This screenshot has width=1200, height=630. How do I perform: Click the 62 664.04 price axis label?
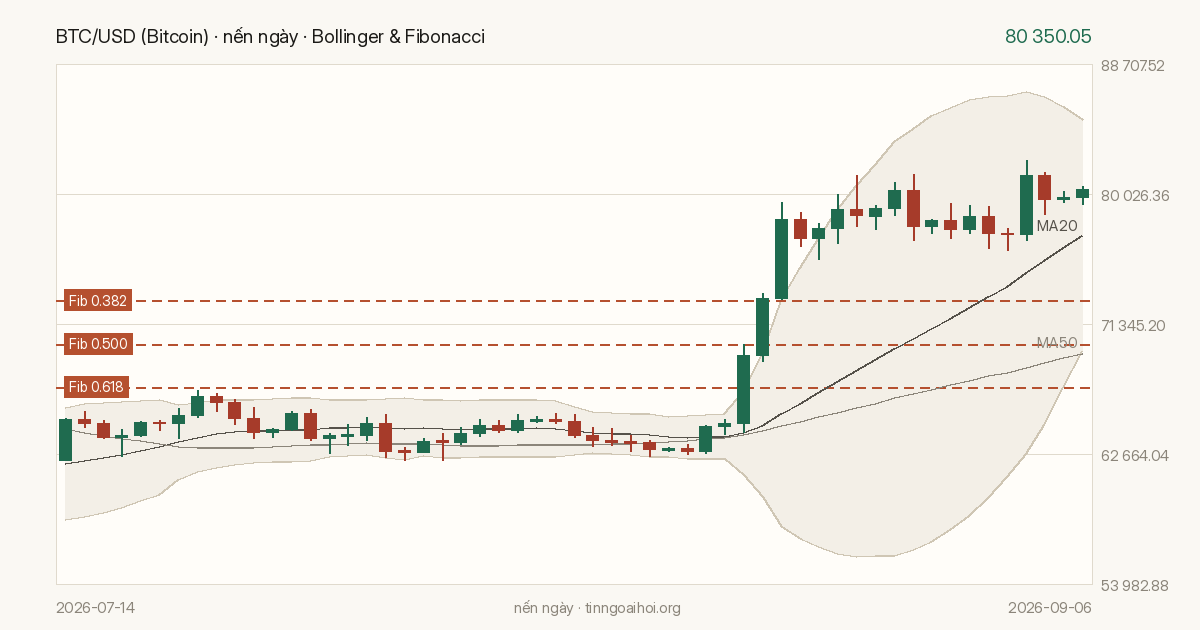[x=1134, y=455]
